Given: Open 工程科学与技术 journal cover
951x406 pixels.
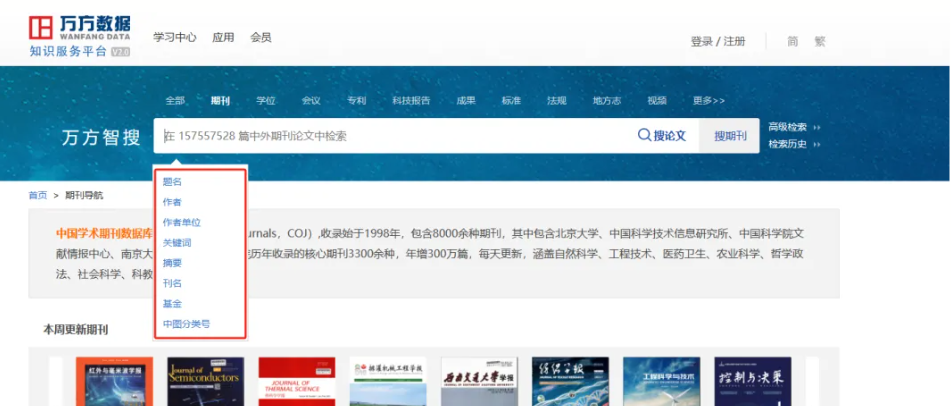Looking at the screenshot, I should [x=662, y=381].
